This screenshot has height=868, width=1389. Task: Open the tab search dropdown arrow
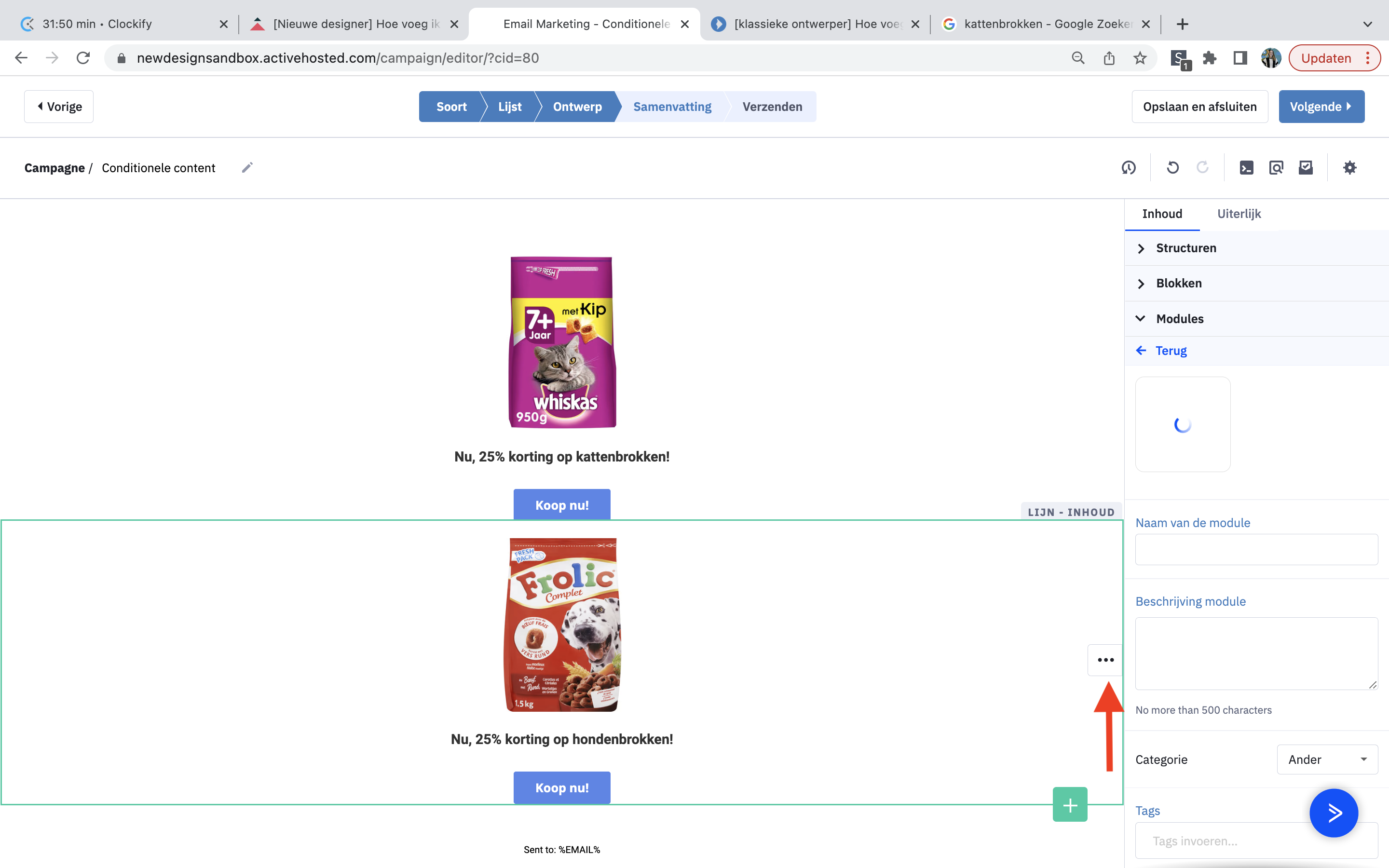(1368, 24)
